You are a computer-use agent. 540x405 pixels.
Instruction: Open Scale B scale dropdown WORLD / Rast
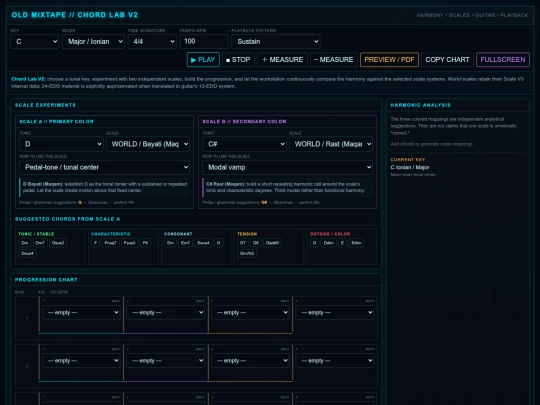[x=331, y=144]
